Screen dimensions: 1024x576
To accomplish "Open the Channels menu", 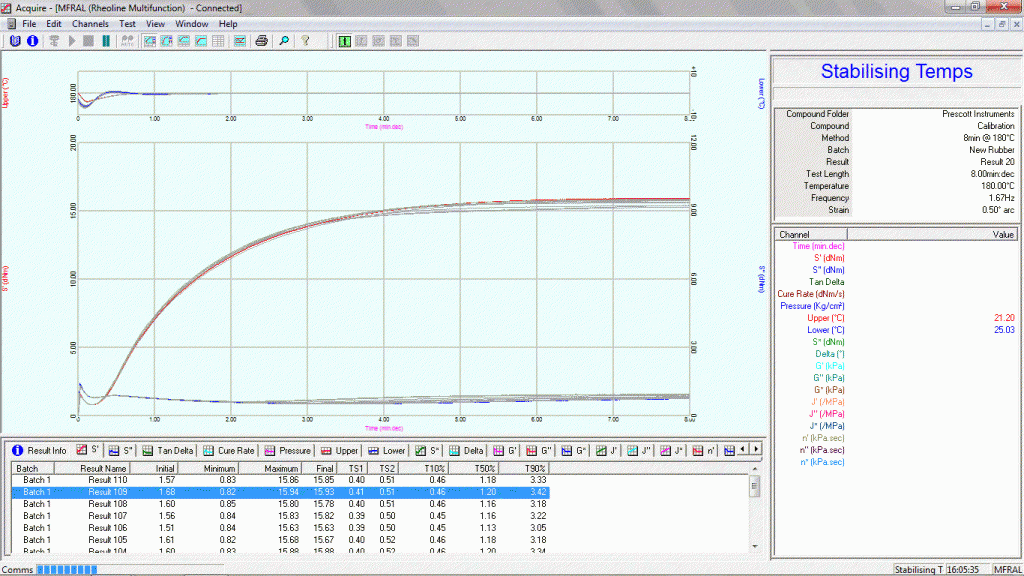I will click(90, 23).
